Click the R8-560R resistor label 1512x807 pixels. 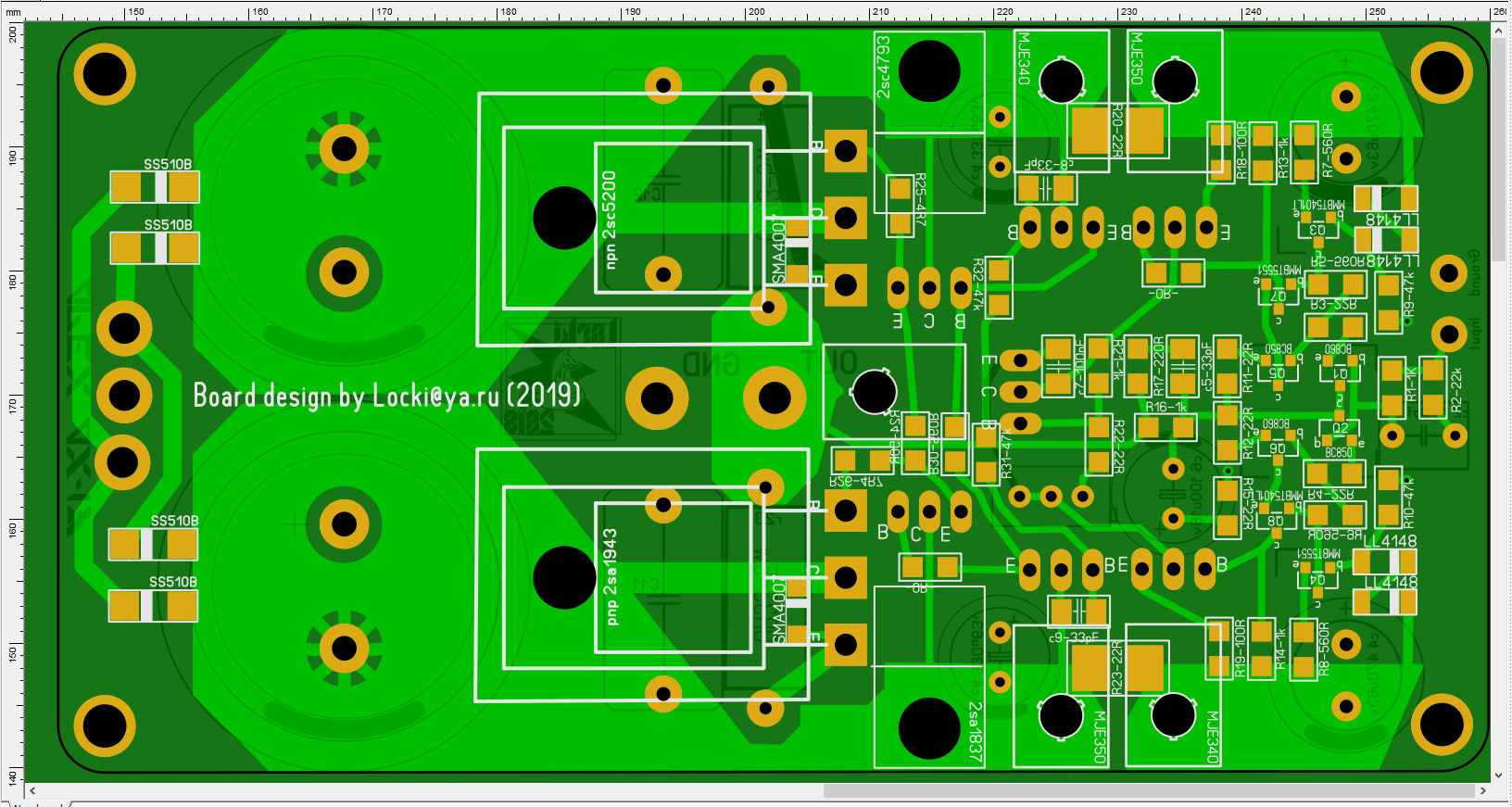(1324, 649)
